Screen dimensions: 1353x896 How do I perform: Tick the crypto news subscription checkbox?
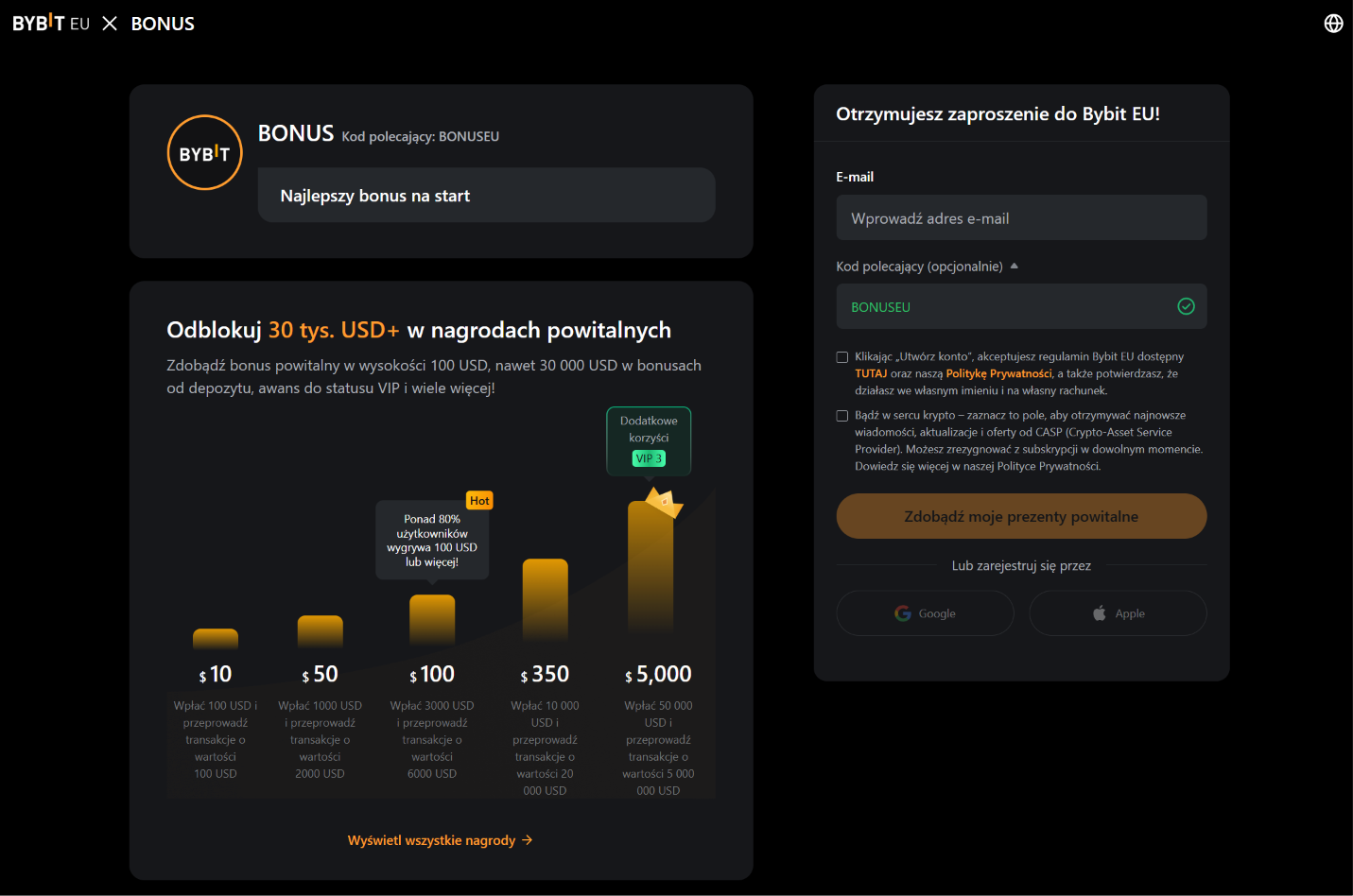pyautogui.click(x=841, y=416)
